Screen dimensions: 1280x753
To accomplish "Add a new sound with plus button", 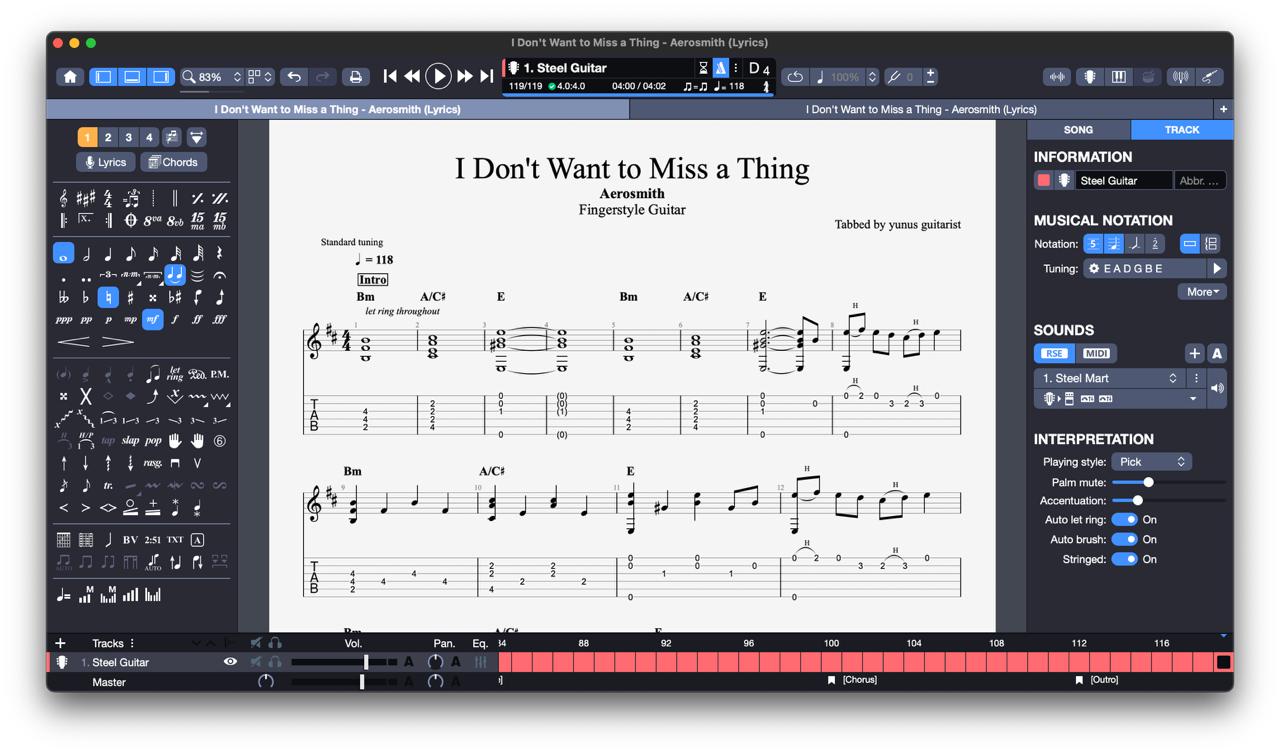I will pyautogui.click(x=1194, y=353).
